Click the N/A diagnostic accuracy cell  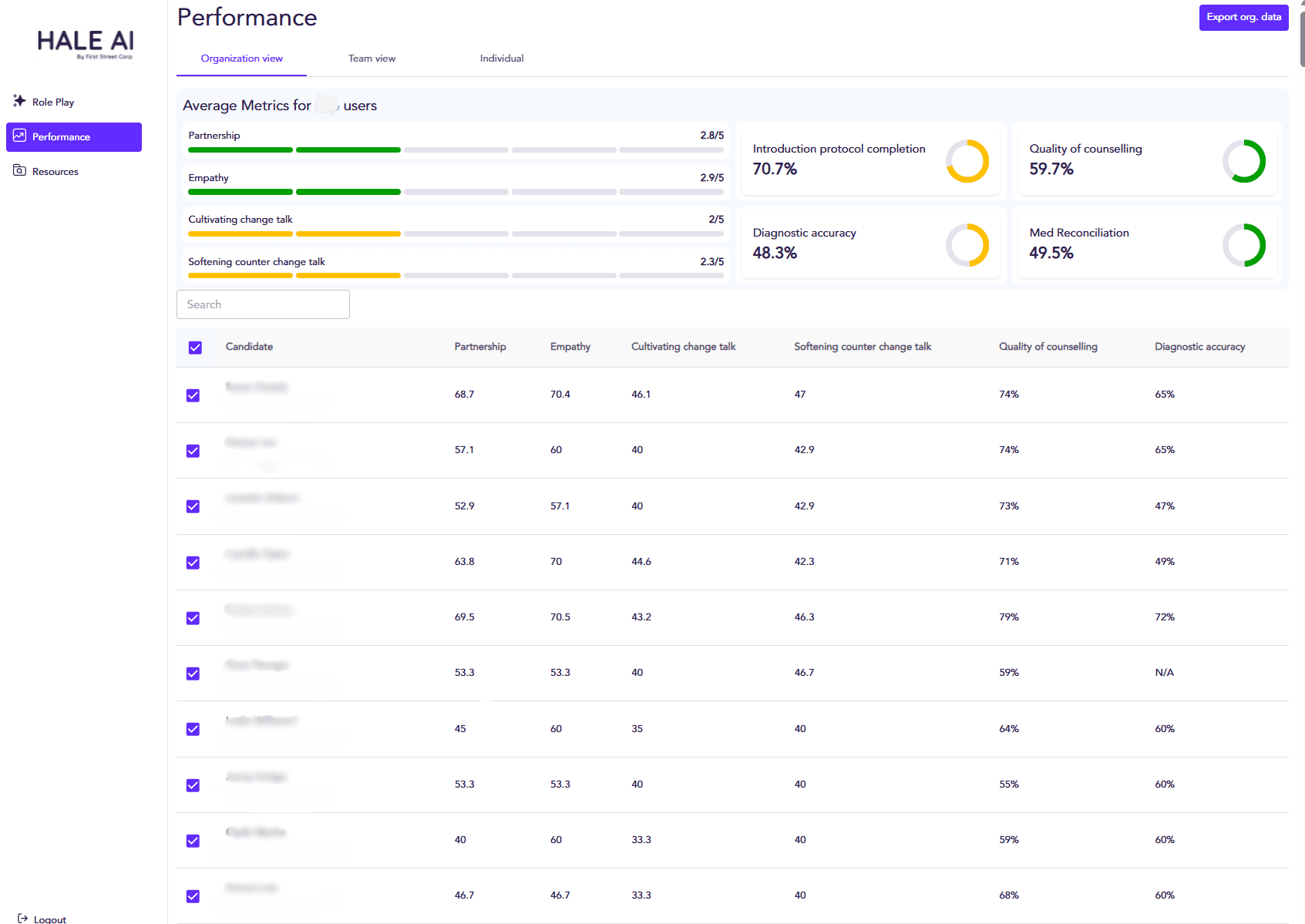click(1164, 673)
